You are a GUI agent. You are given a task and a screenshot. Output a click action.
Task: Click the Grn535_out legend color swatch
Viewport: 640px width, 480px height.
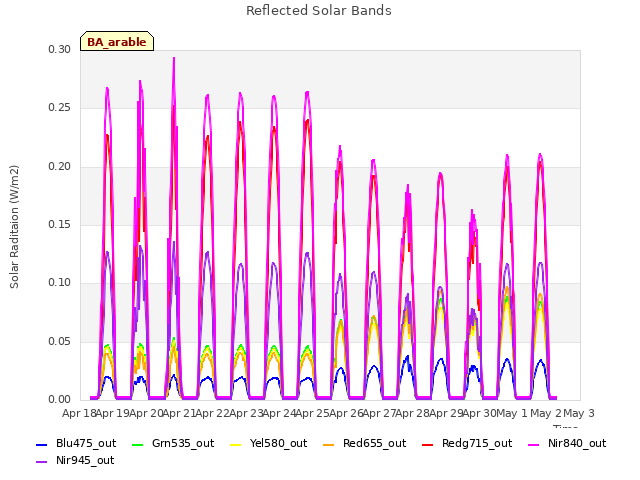(138, 444)
